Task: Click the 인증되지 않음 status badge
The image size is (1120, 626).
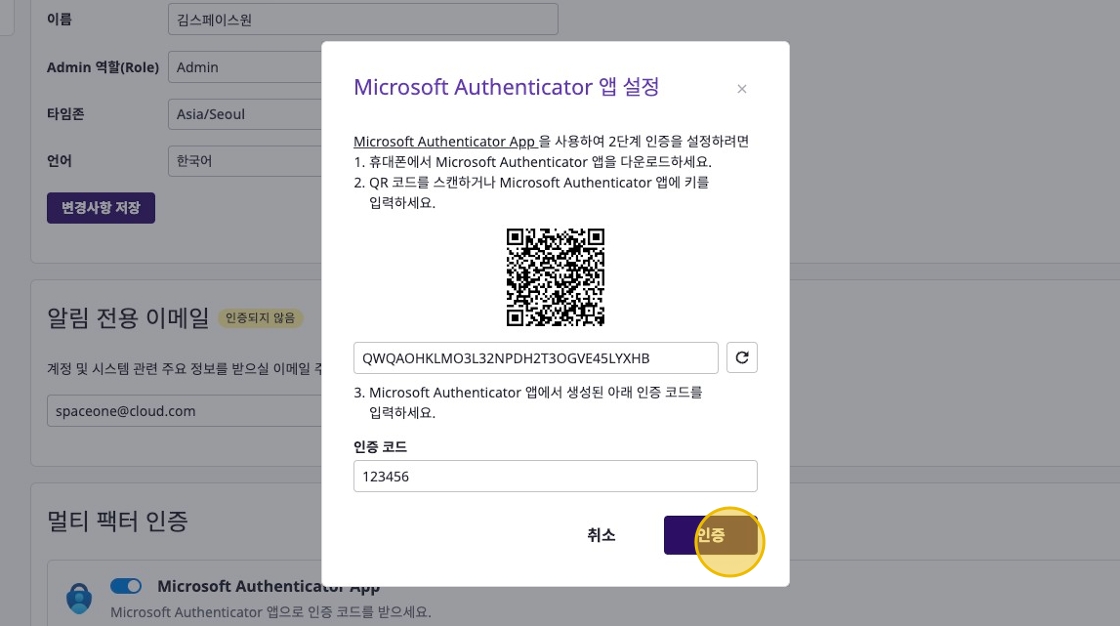Action: coord(260,318)
